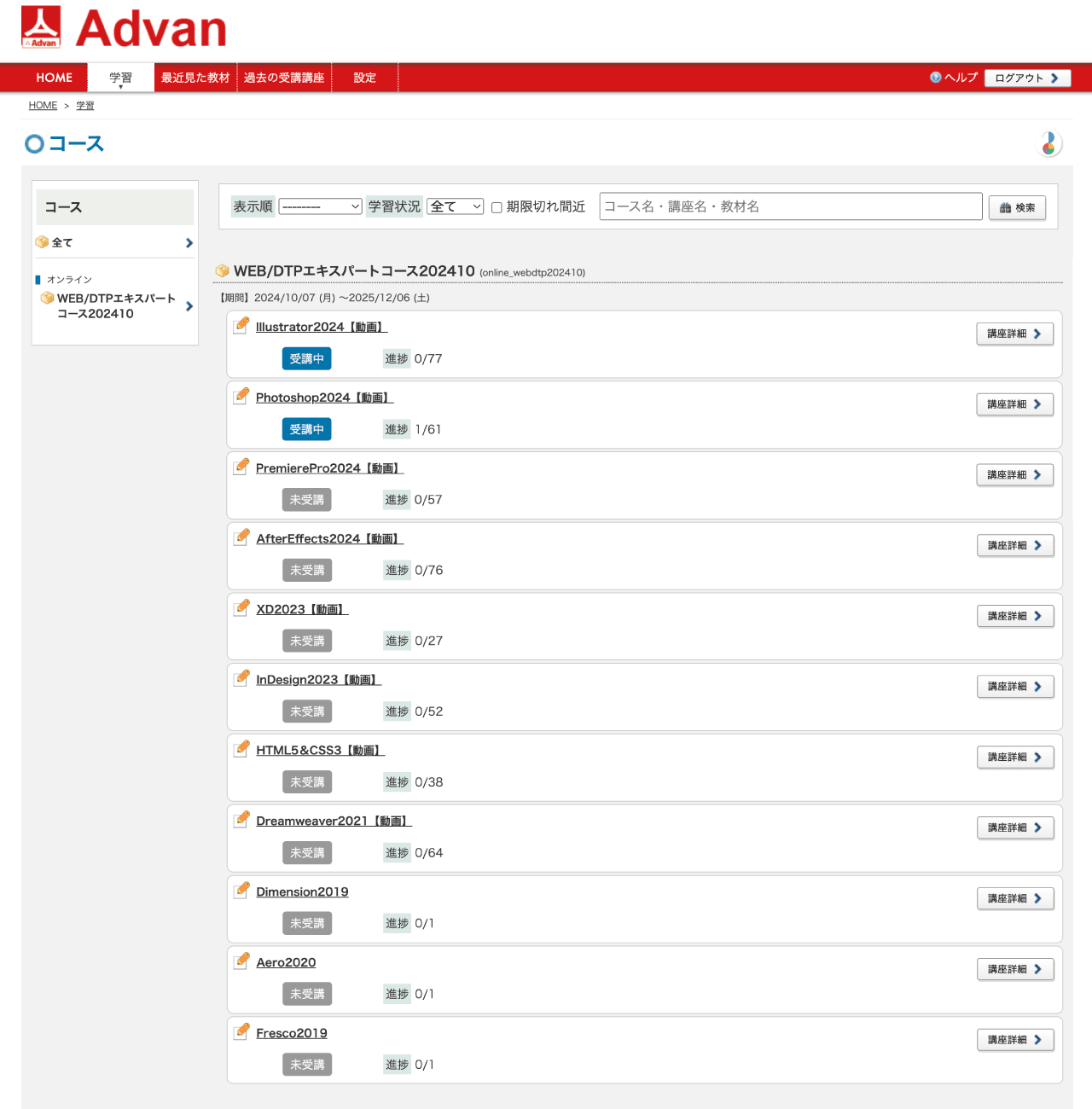Click the ログアウト button
1092x1109 pixels.
1027,78
